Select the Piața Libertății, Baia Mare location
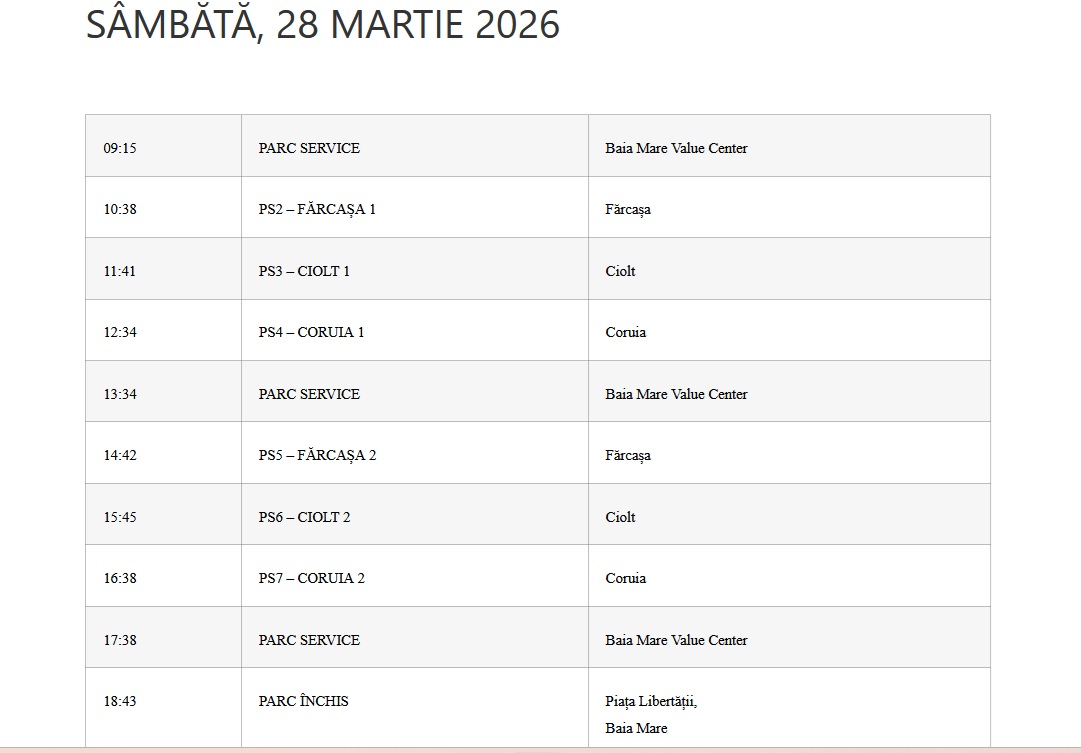Image resolution: width=1081 pixels, height=753 pixels. (x=650, y=714)
